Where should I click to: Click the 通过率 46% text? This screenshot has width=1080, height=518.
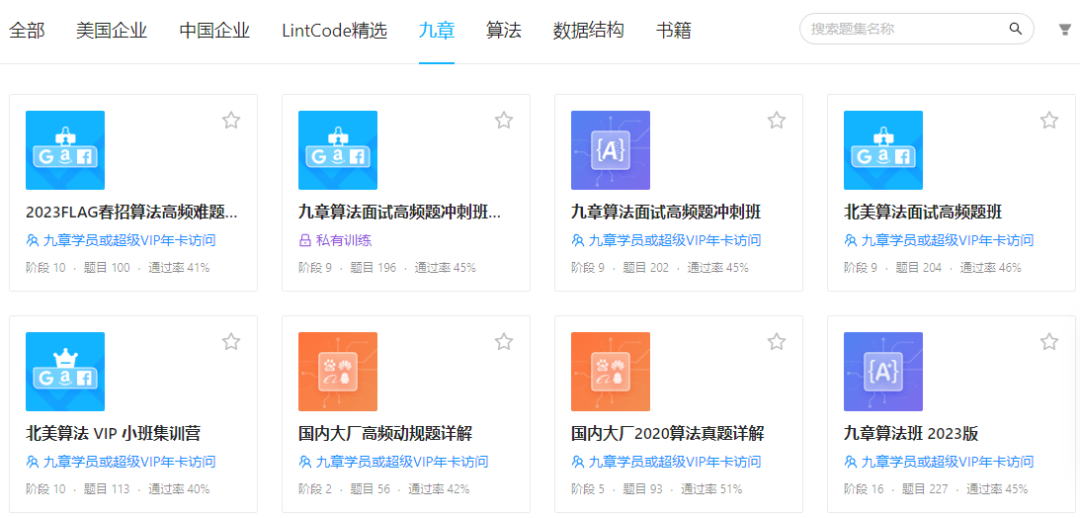pos(990,267)
